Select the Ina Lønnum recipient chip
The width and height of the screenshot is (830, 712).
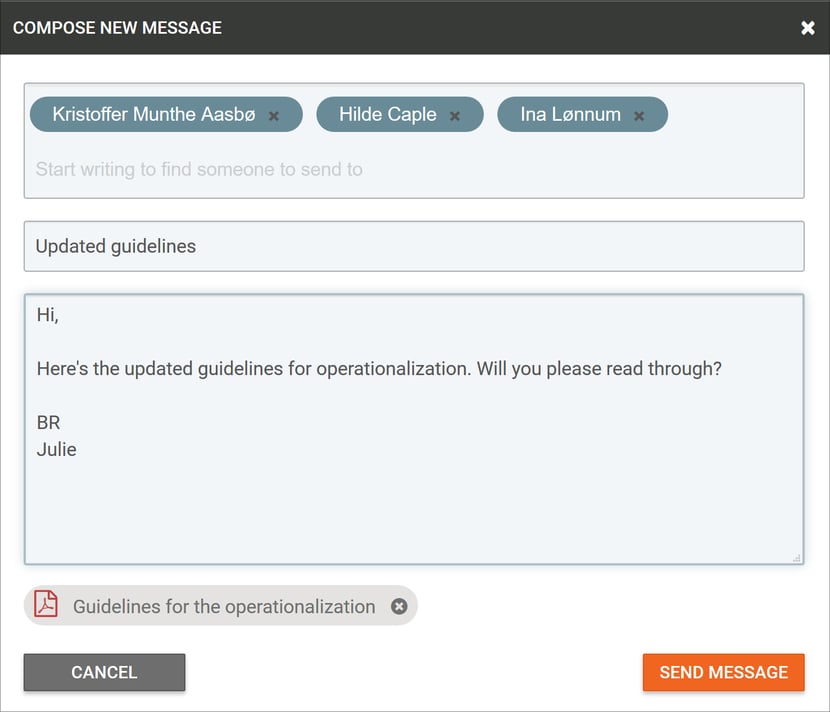tap(570, 114)
